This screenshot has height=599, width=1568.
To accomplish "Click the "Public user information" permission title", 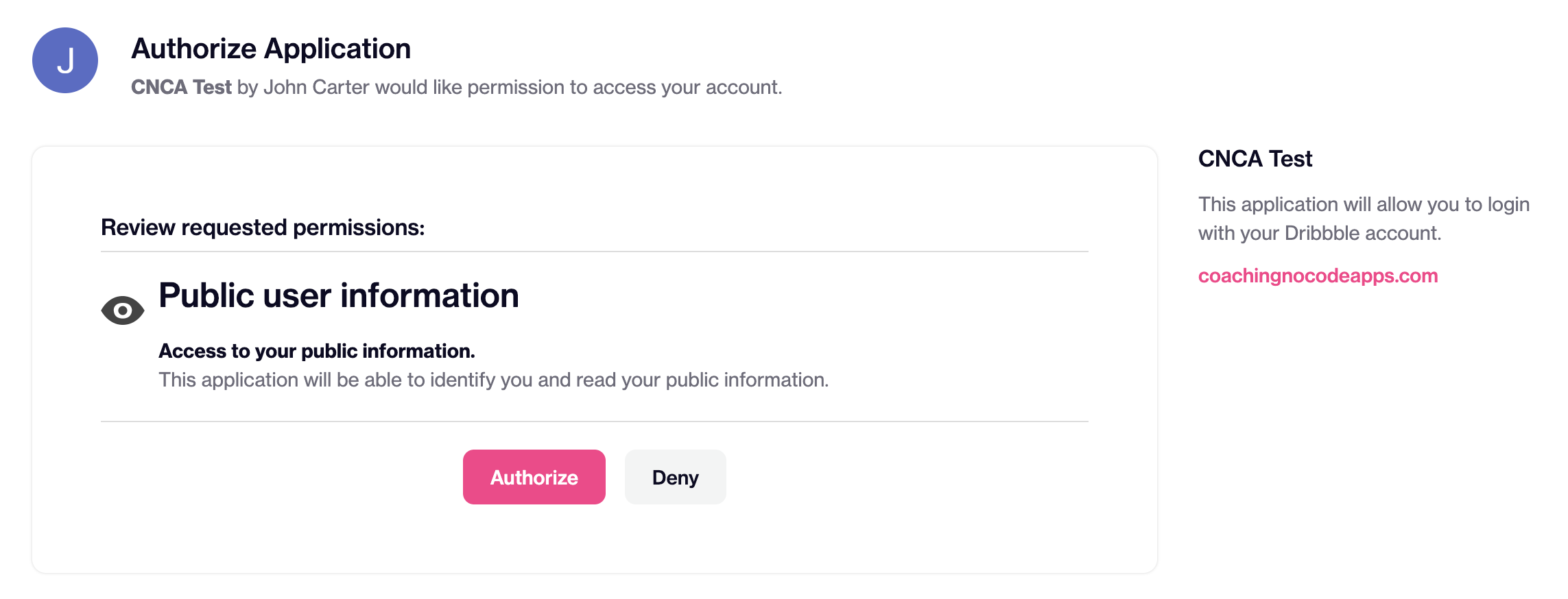I will (339, 295).
